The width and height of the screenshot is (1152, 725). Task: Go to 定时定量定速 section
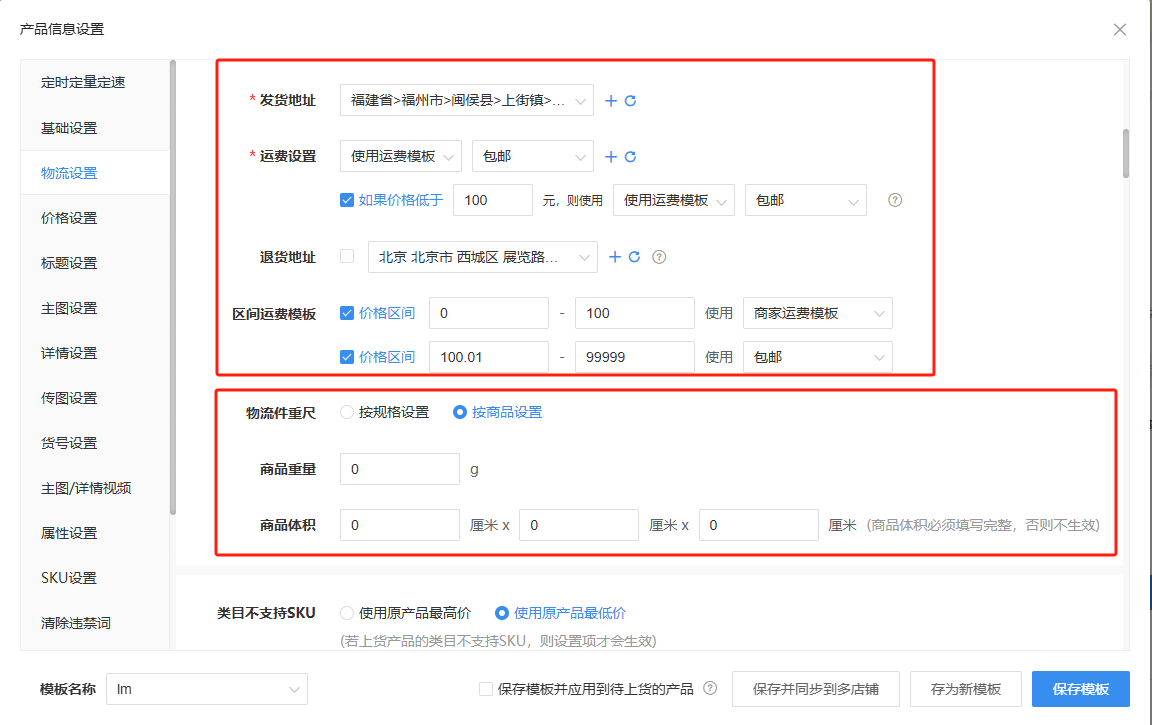83,82
